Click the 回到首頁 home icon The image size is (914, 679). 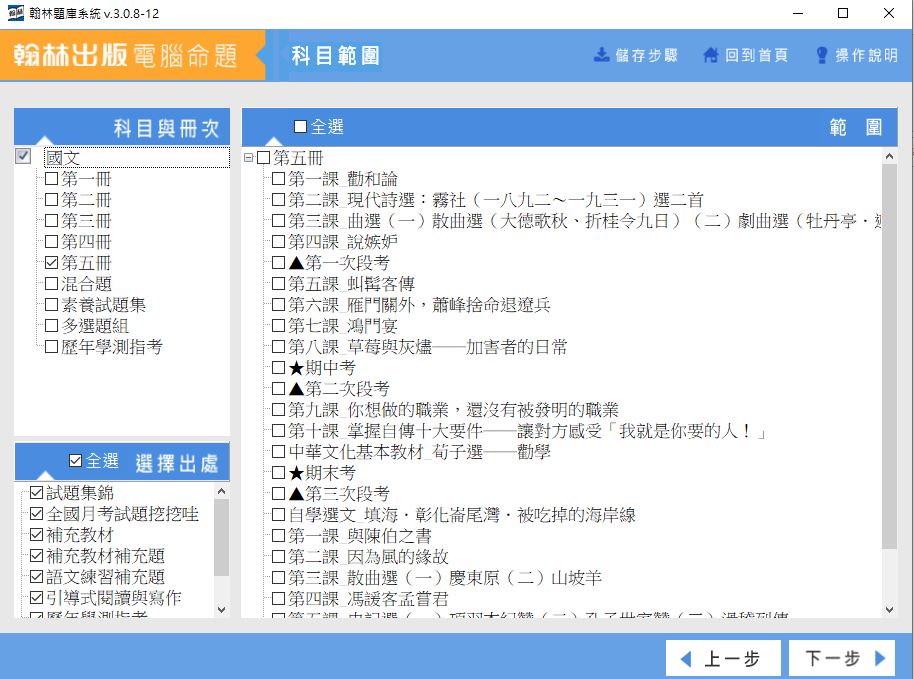711,55
